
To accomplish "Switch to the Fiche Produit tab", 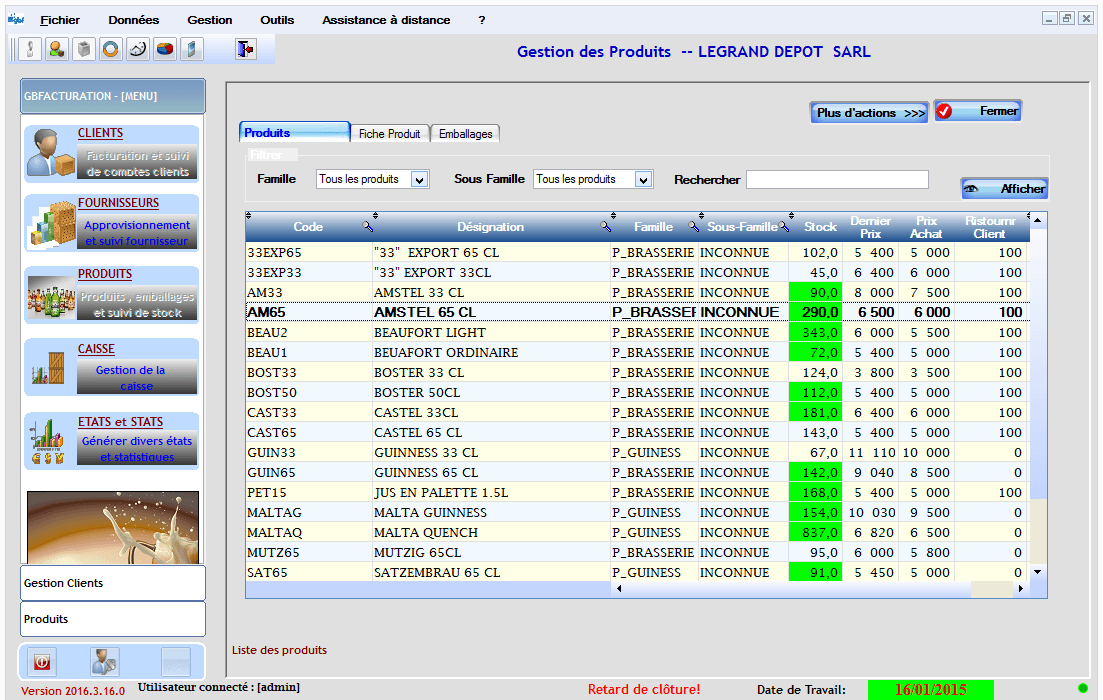I will click(389, 134).
